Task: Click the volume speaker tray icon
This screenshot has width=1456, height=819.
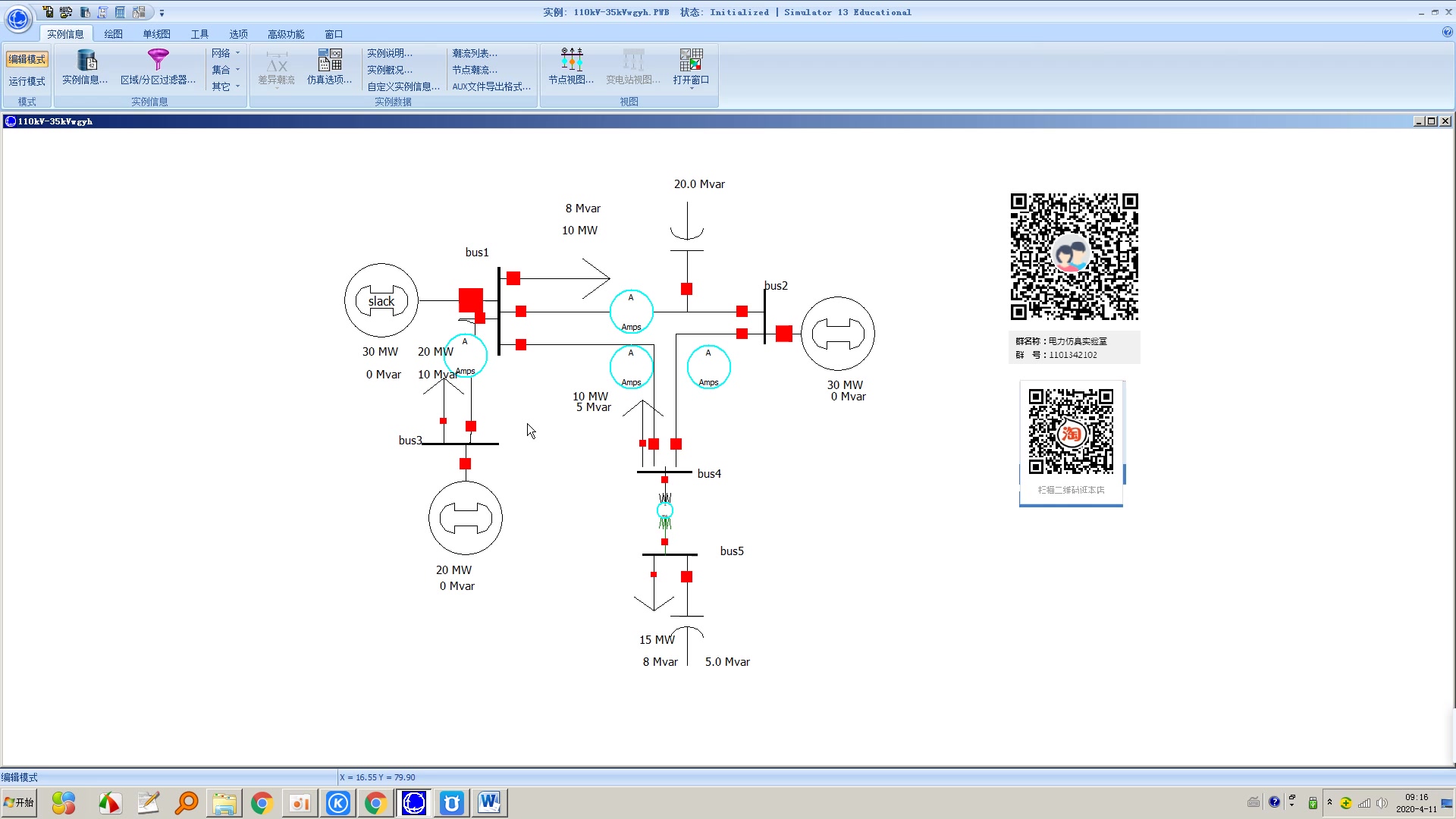Action: [x=1382, y=803]
